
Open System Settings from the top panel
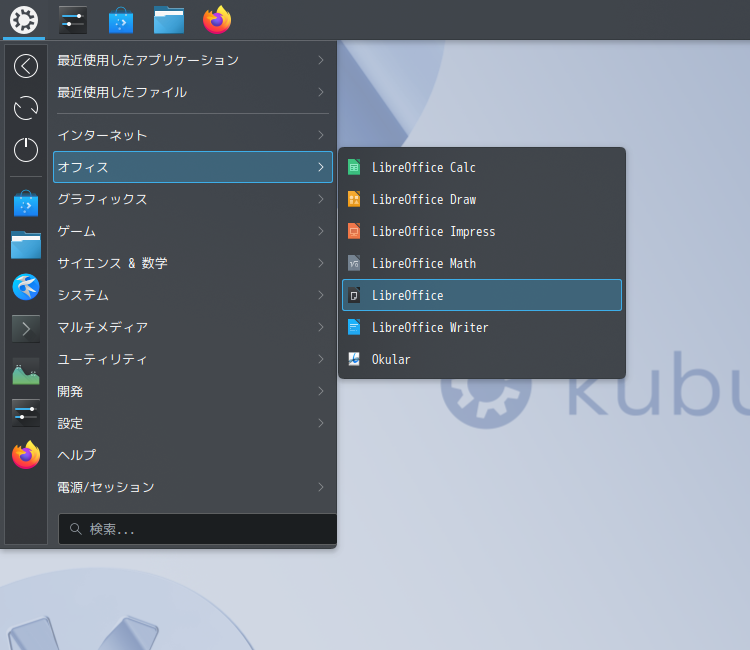pos(73,20)
